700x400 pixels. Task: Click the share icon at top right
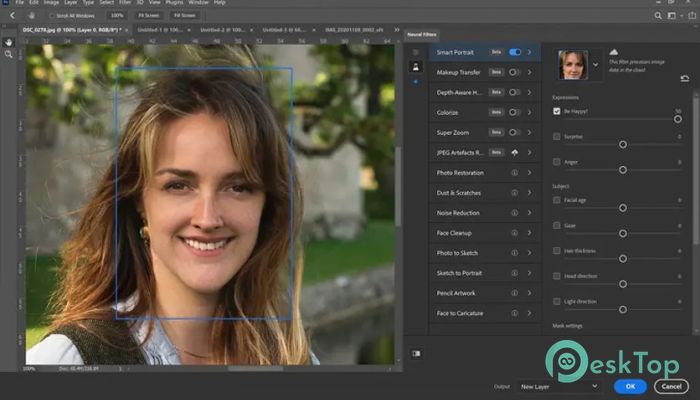[692, 16]
